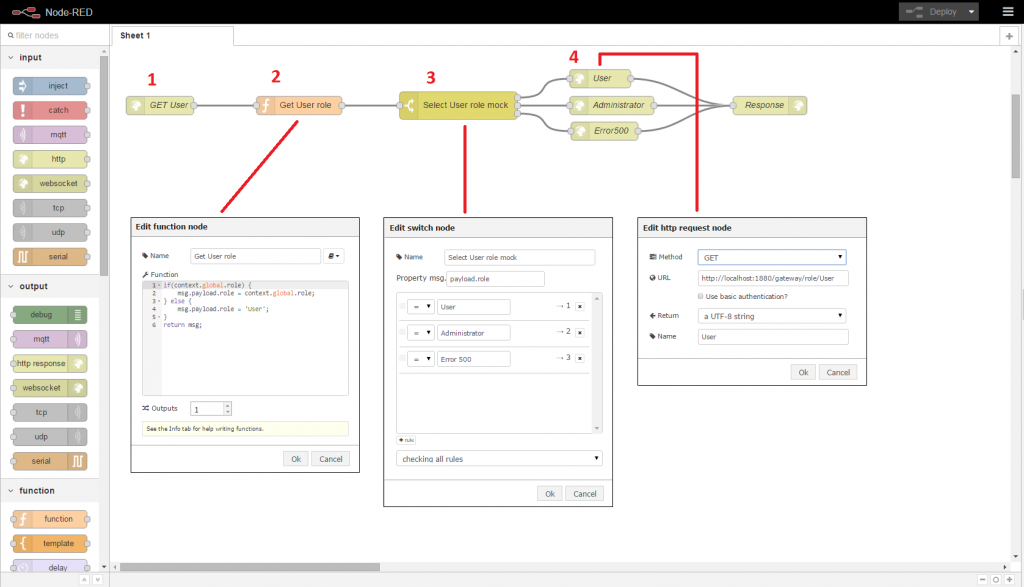The width and height of the screenshot is (1024, 587).
Task: Click the inject node in palette
Action: coord(51,86)
